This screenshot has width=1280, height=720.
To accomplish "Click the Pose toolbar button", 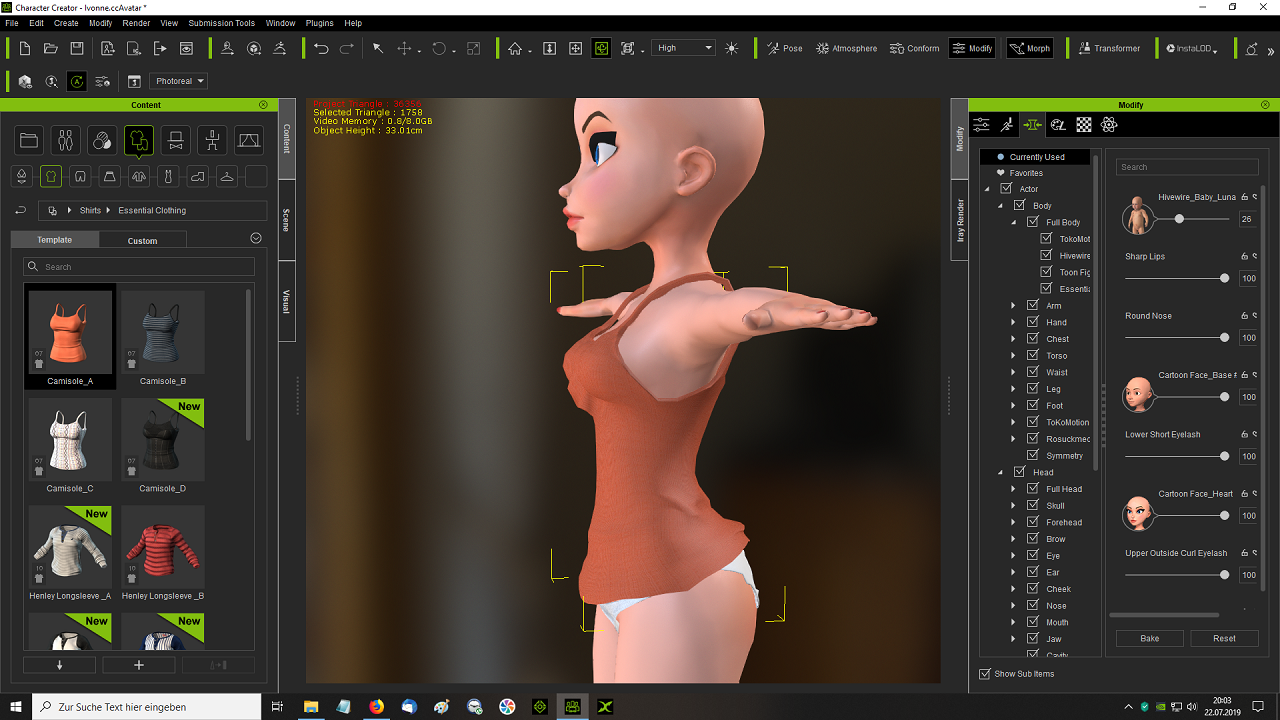I will 786,48.
